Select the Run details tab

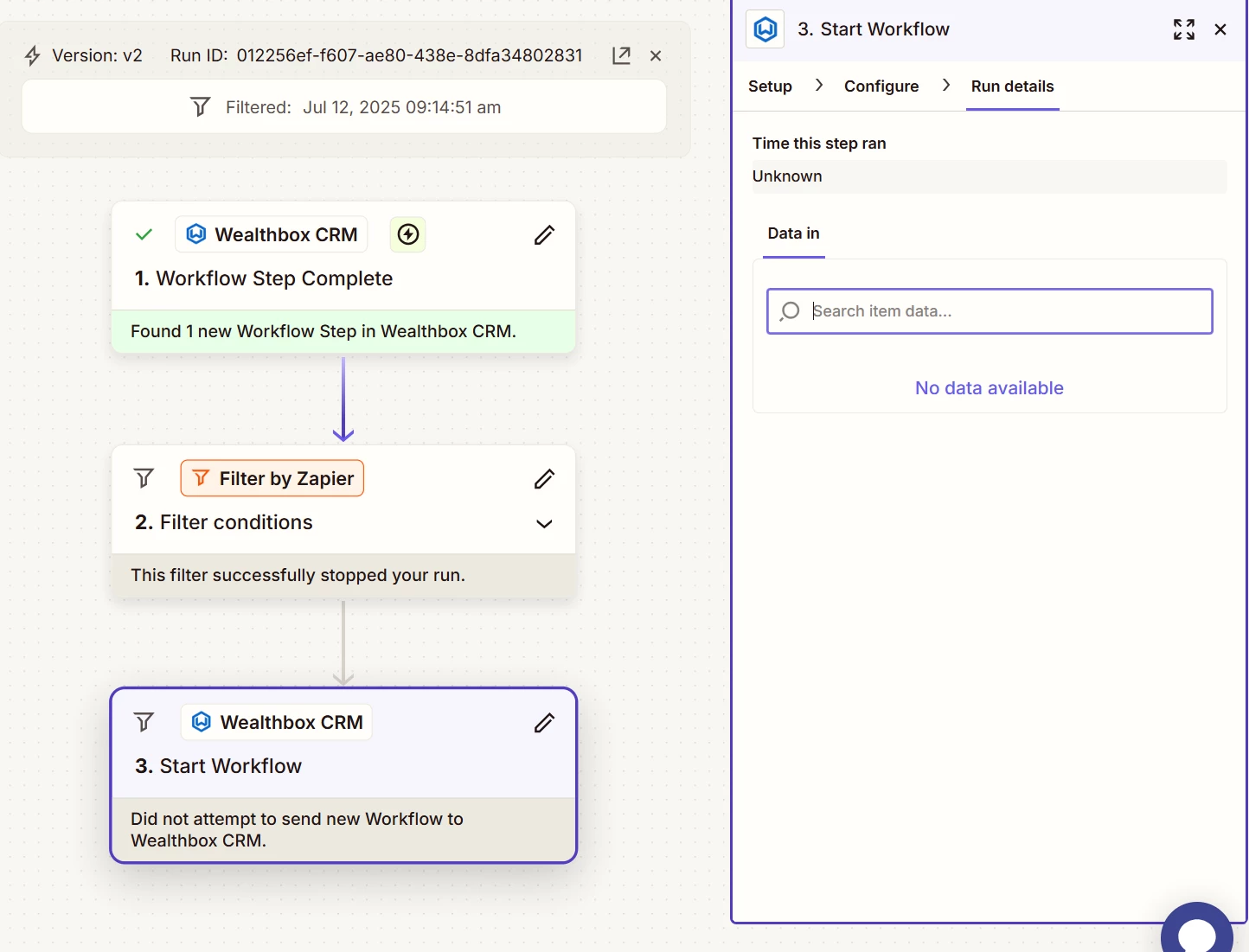tap(1013, 86)
